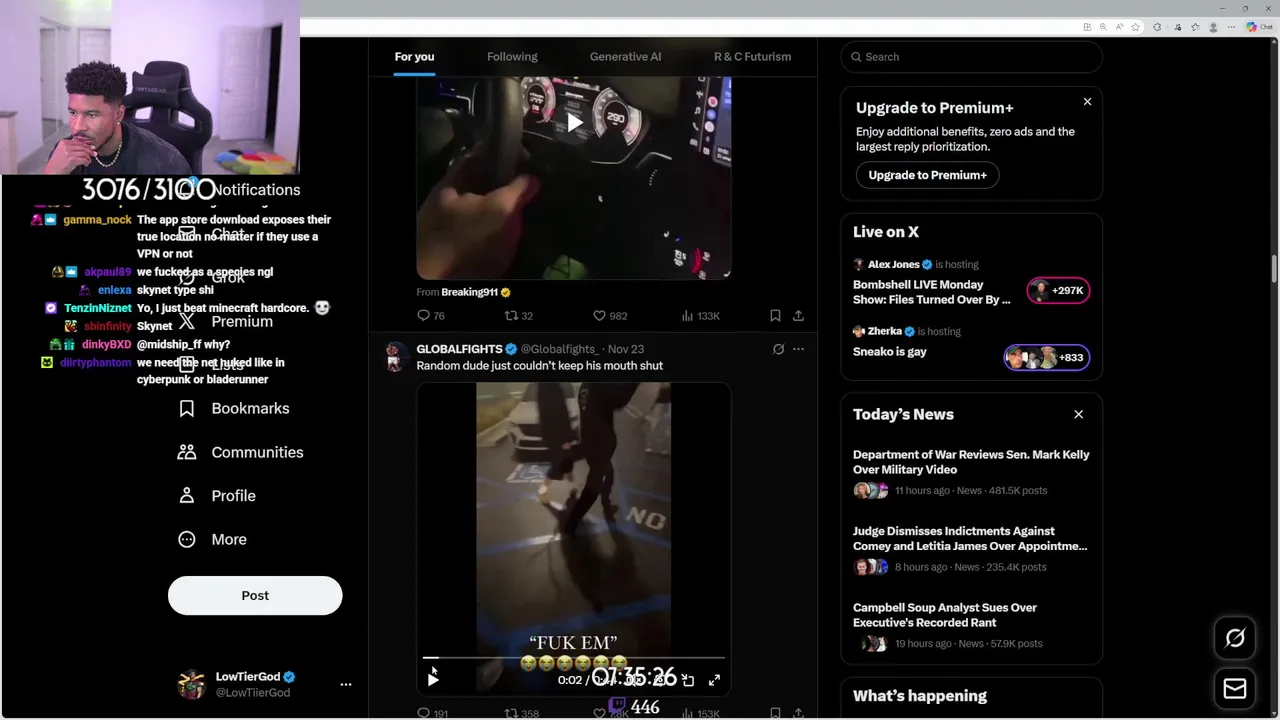
Task: Play the Breaking911 car dashboard video
Action: [x=574, y=123]
